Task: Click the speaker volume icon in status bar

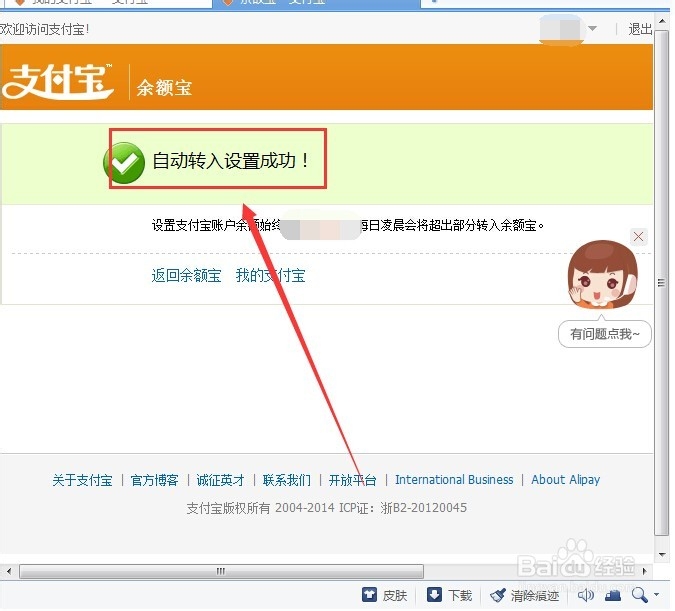Action: [586, 595]
